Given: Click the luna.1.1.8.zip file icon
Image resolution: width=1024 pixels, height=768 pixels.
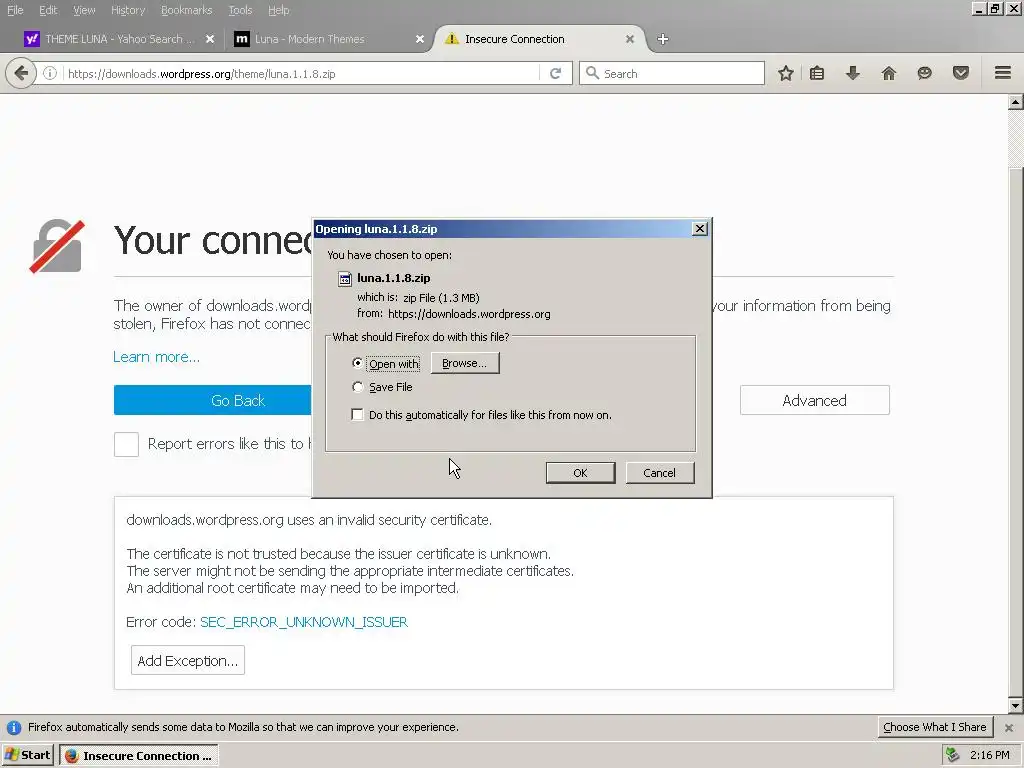Looking at the screenshot, I should click(345, 279).
